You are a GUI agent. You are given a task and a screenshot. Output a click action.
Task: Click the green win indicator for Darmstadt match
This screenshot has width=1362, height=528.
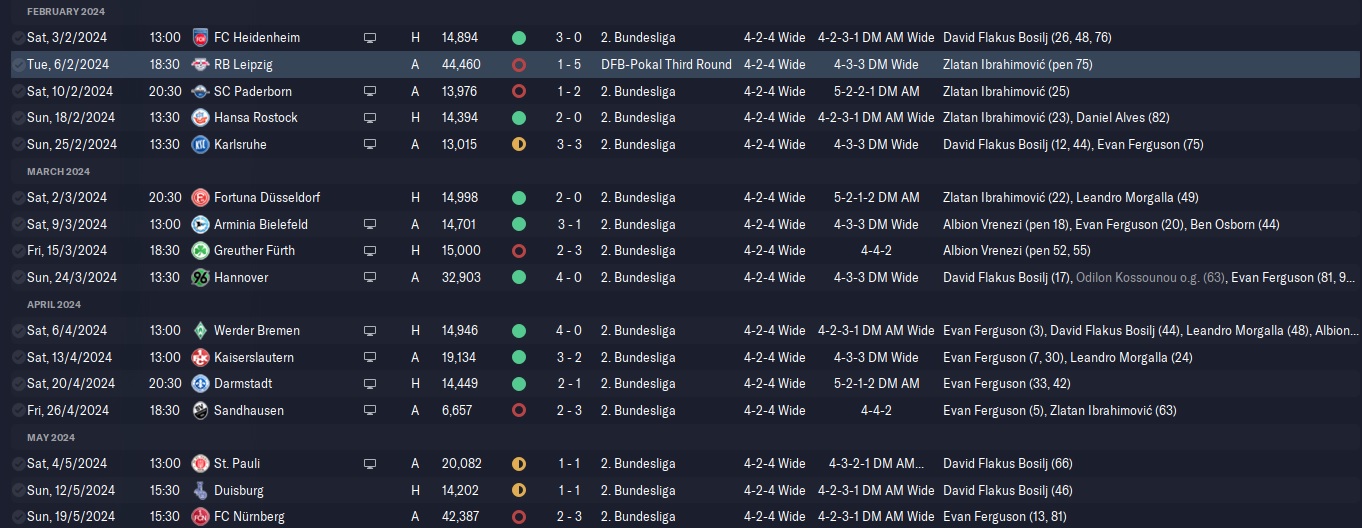[518, 384]
